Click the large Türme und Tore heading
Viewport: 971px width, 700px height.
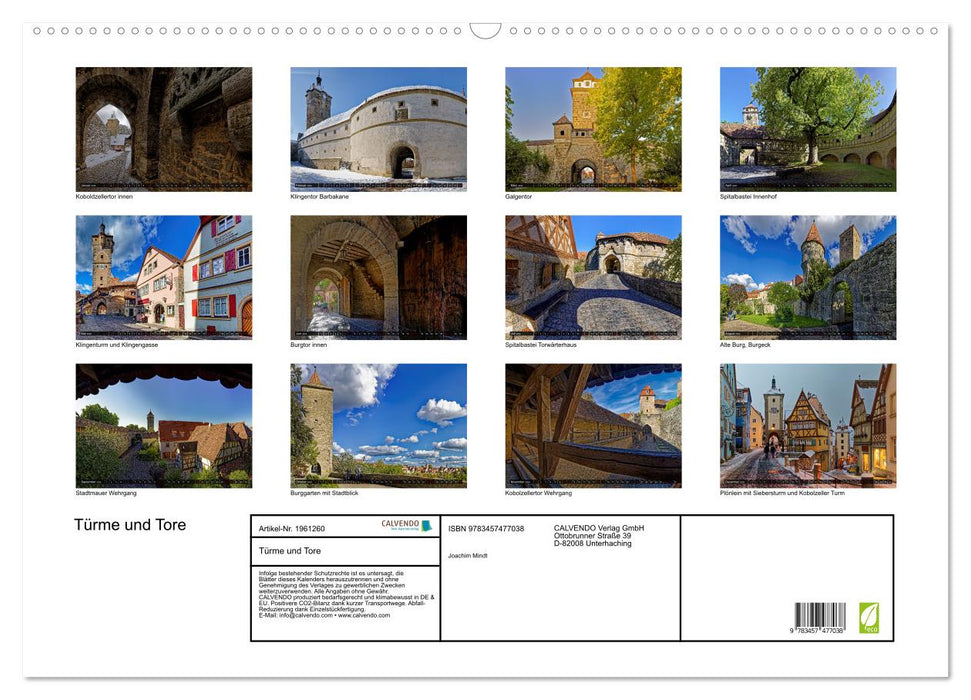[x=130, y=525]
